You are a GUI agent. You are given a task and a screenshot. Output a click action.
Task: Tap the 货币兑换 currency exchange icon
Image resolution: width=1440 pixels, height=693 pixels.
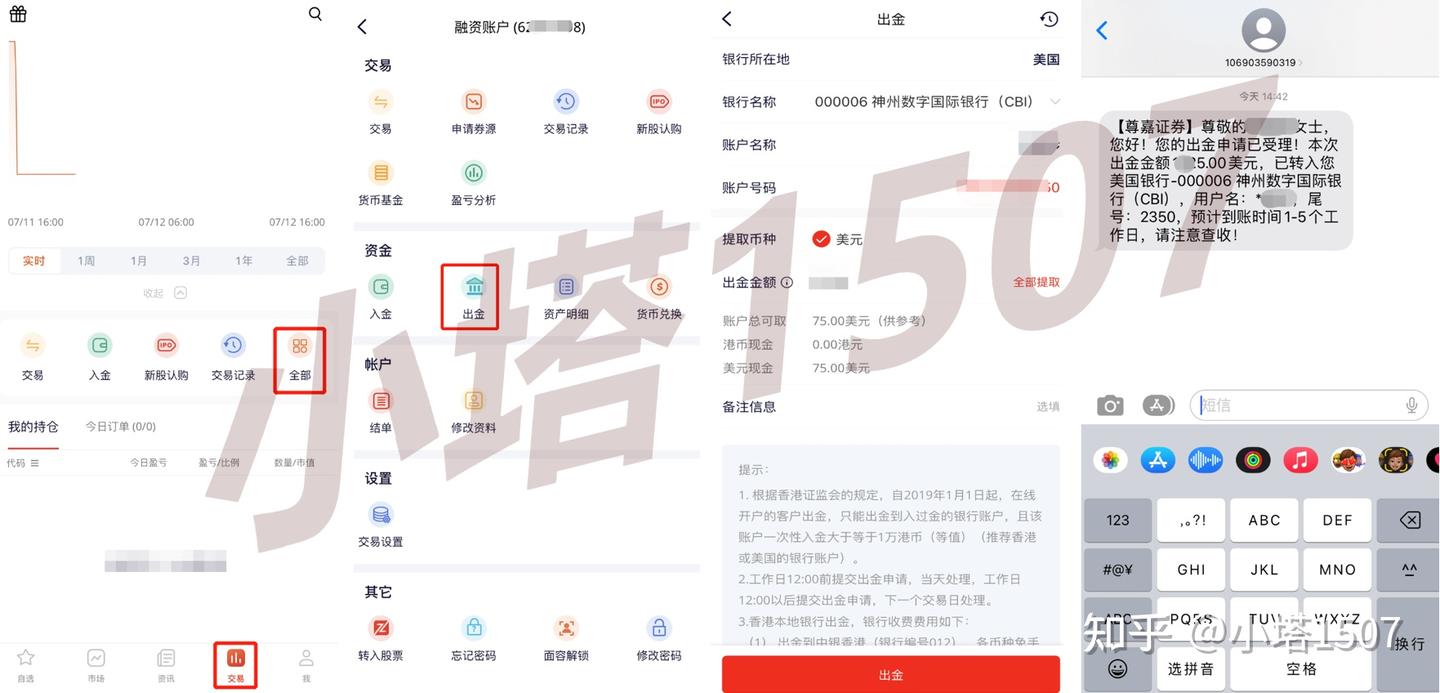click(x=658, y=289)
